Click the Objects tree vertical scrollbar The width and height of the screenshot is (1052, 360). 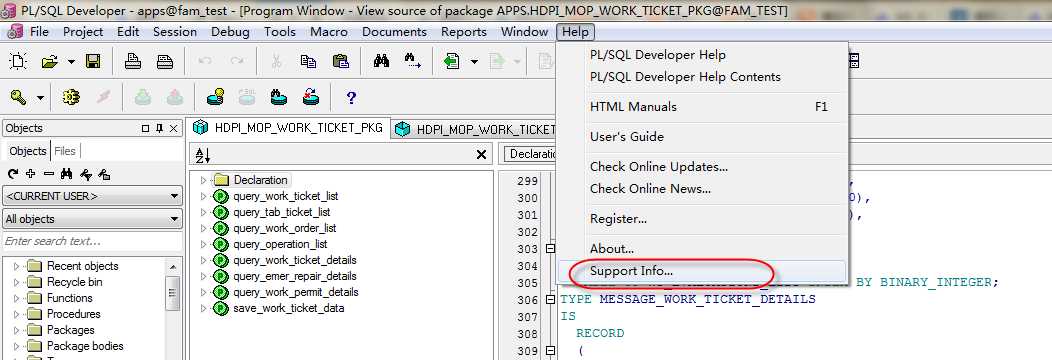pos(173,293)
